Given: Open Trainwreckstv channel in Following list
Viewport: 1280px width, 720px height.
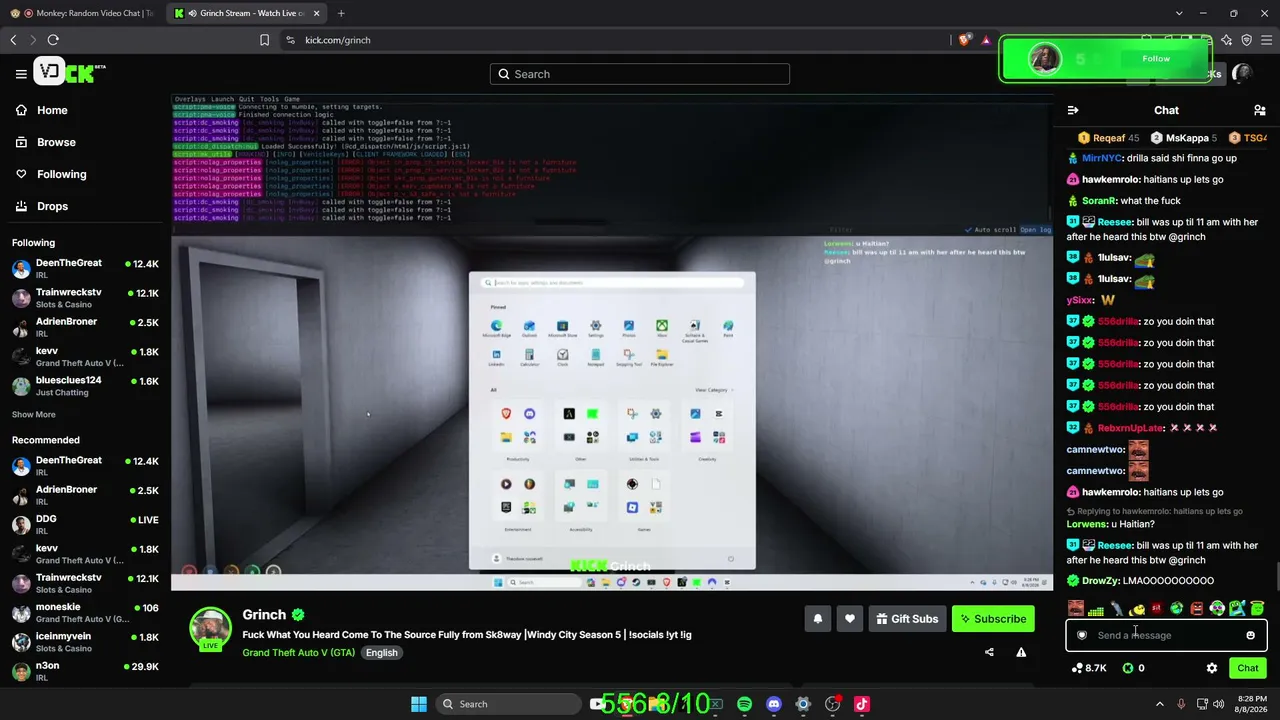Looking at the screenshot, I should 85,298.
